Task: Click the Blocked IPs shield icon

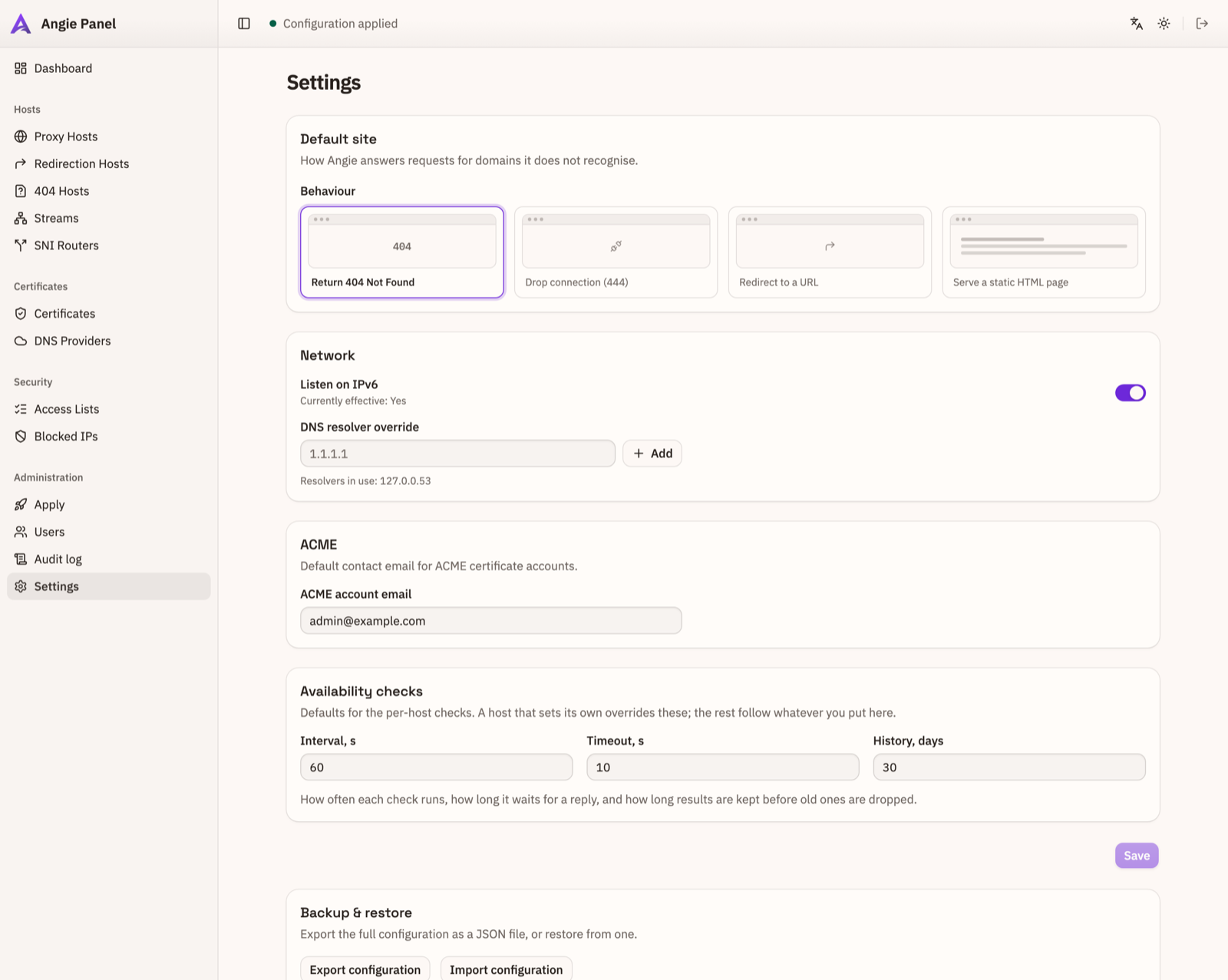Action: coord(21,437)
